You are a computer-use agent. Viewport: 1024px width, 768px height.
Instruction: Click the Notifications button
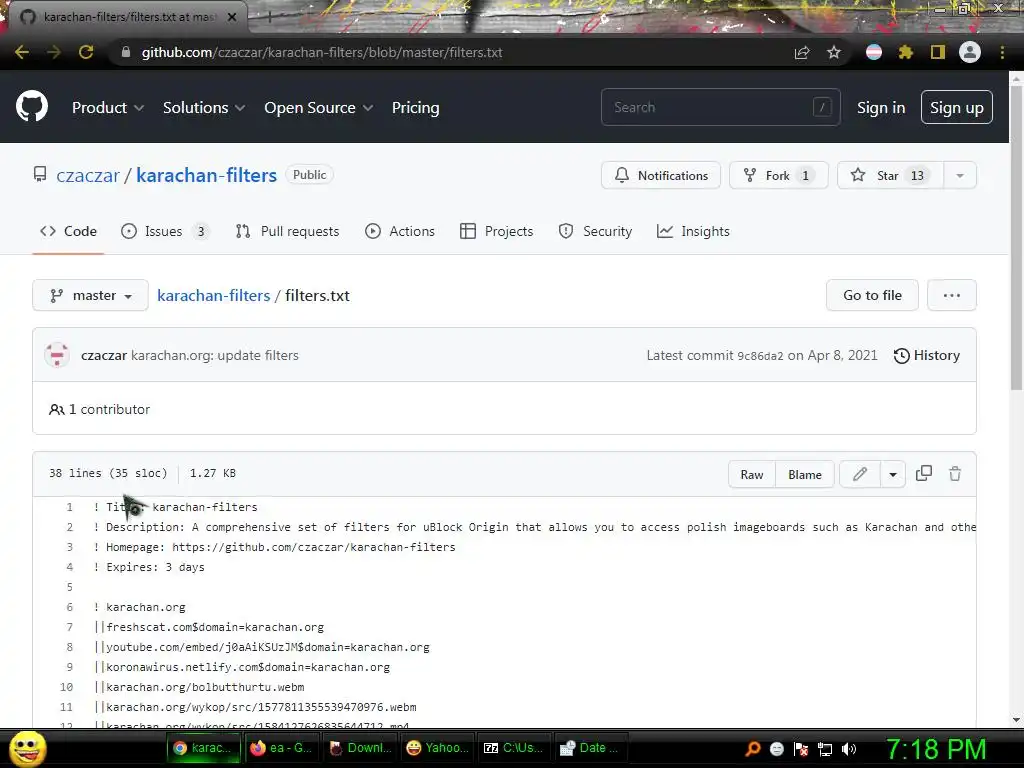click(x=661, y=176)
